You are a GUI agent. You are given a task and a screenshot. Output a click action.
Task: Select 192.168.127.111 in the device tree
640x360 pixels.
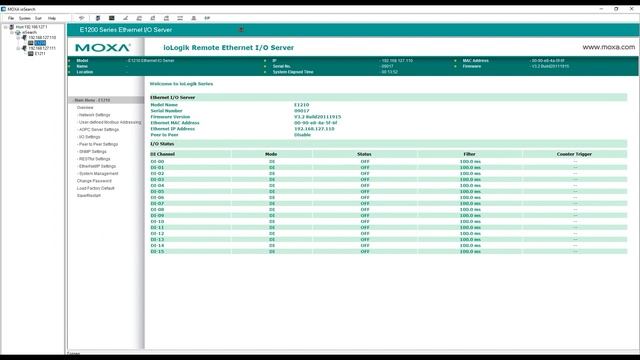[42, 48]
